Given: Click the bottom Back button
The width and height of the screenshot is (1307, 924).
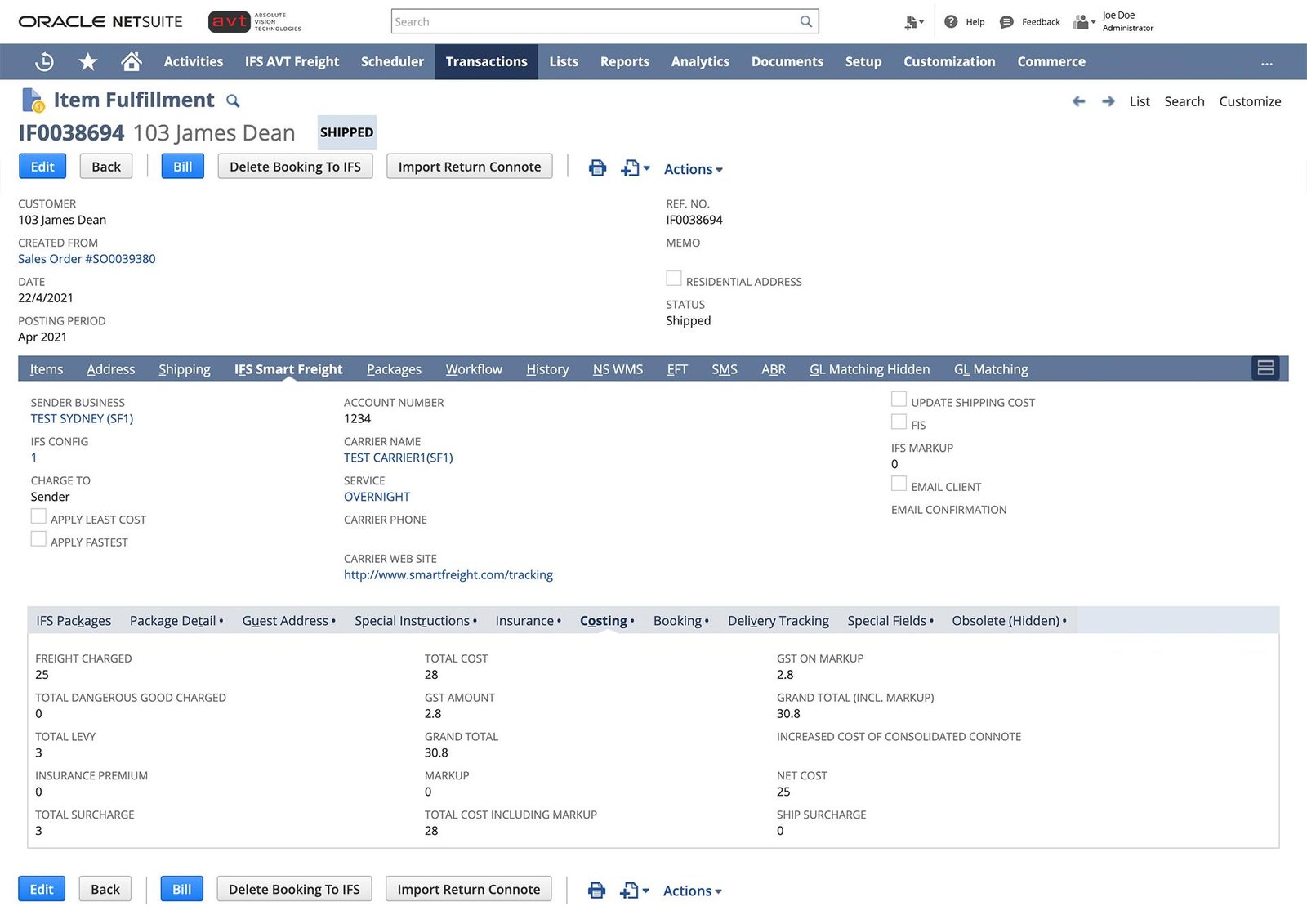Looking at the screenshot, I should pyautogui.click(x=105, y=889).
